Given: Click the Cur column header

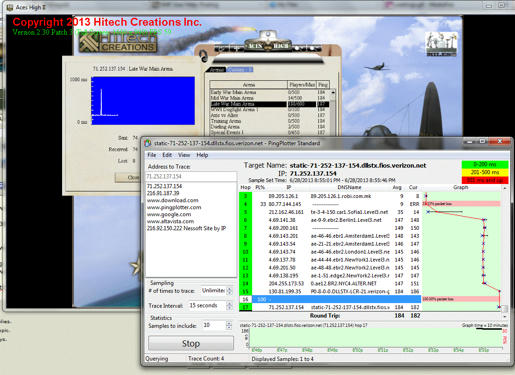Looking at the screenshot, I should click(x=413, y=187).
